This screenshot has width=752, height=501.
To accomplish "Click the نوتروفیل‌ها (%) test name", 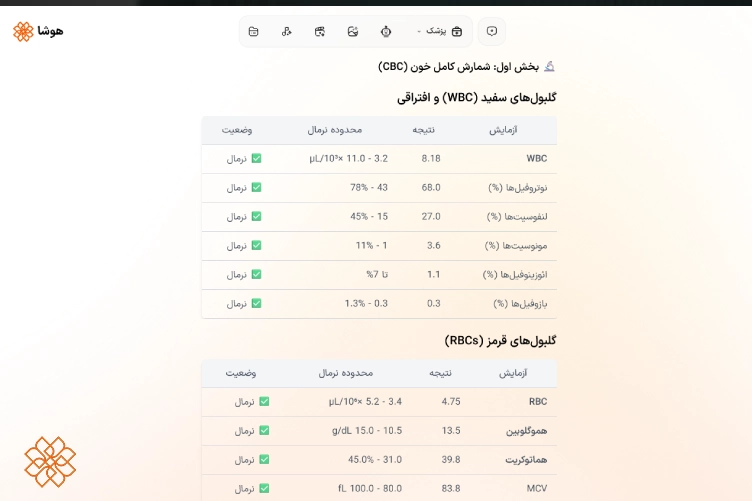I will coord(517,187).
